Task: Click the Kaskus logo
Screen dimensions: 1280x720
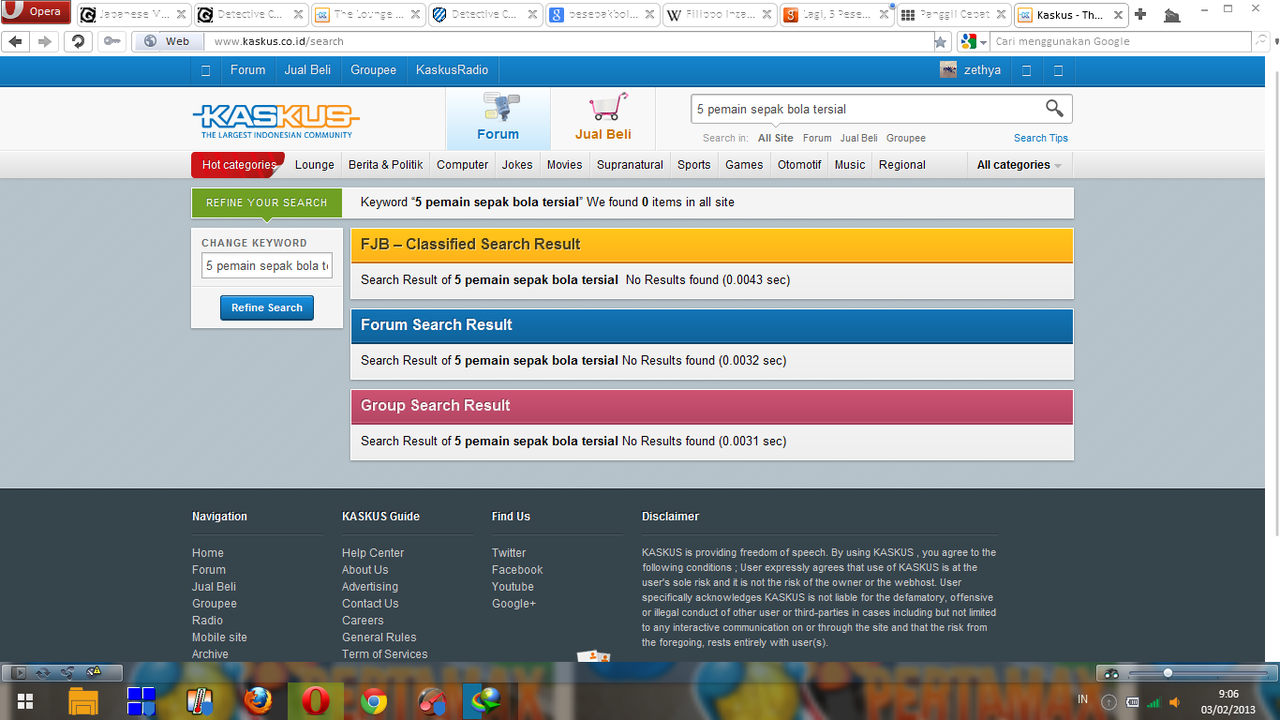Action: pyautogui.click(x=276, y=121)
